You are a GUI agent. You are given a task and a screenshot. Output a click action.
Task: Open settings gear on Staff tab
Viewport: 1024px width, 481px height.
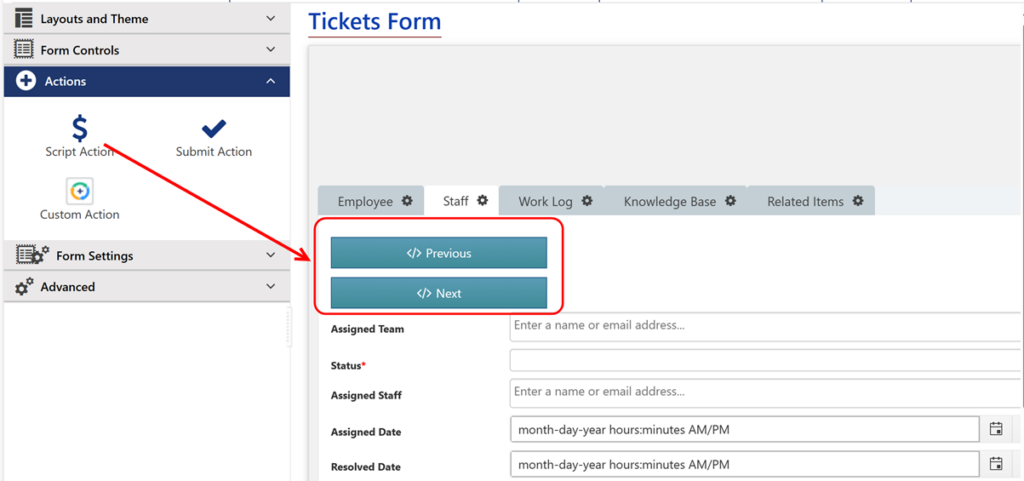[x=482, y=200]
